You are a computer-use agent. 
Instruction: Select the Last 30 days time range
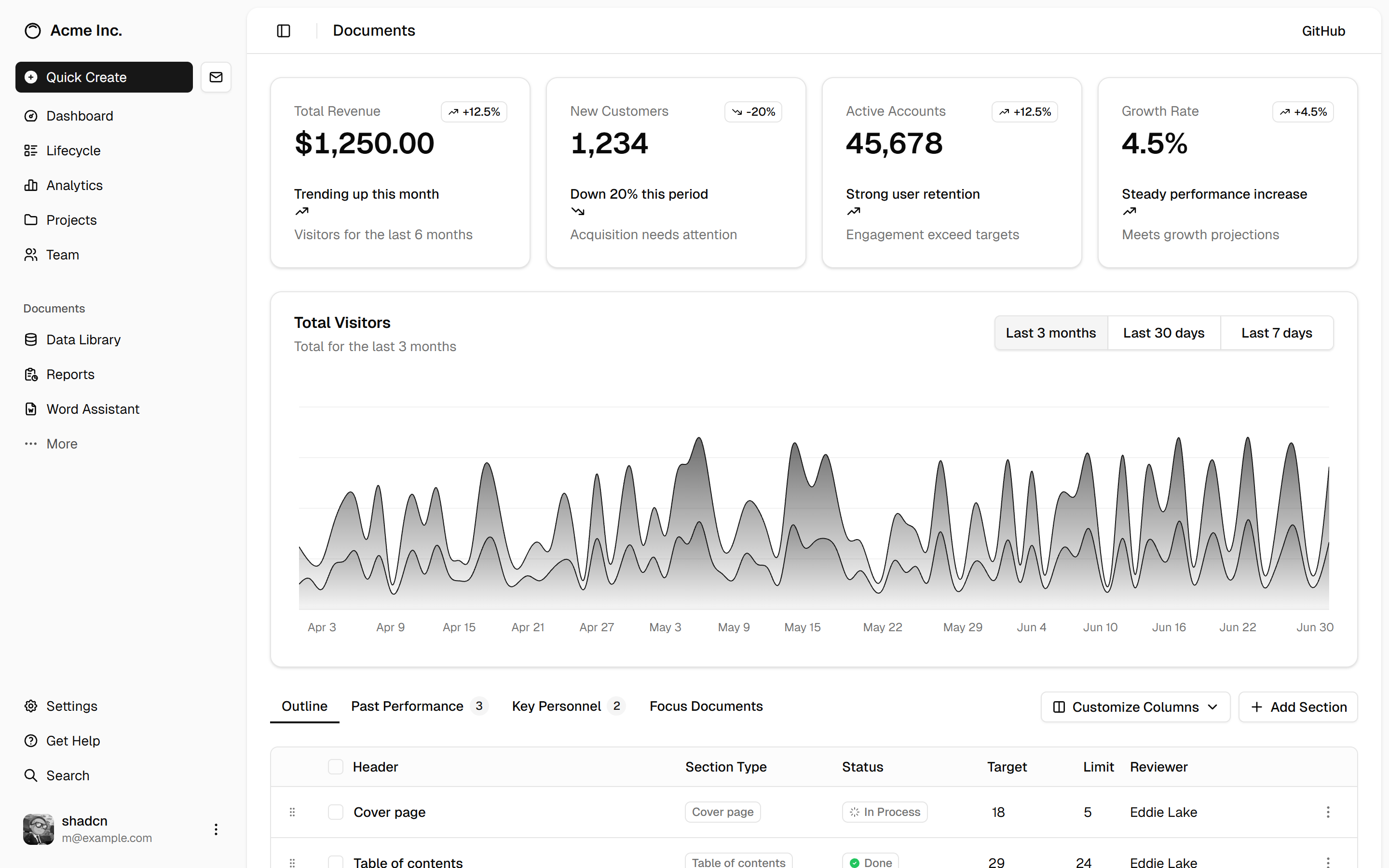click(x=1163, y=332)
